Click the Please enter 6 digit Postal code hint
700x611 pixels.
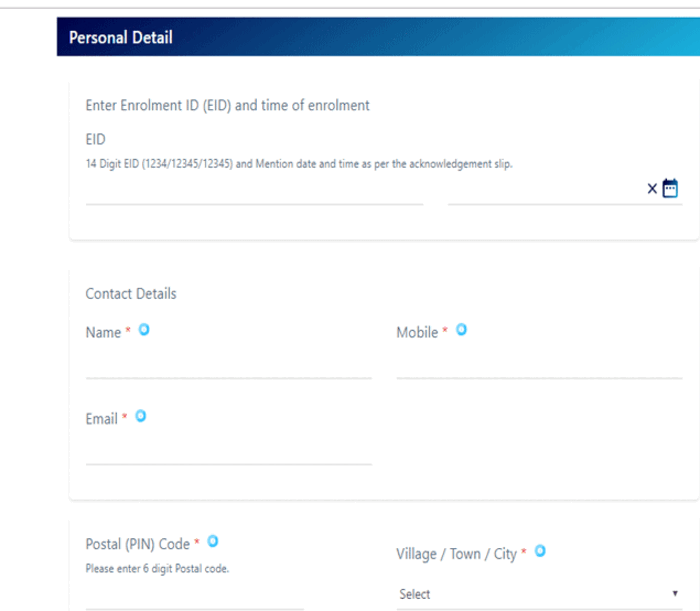(157, 569)
